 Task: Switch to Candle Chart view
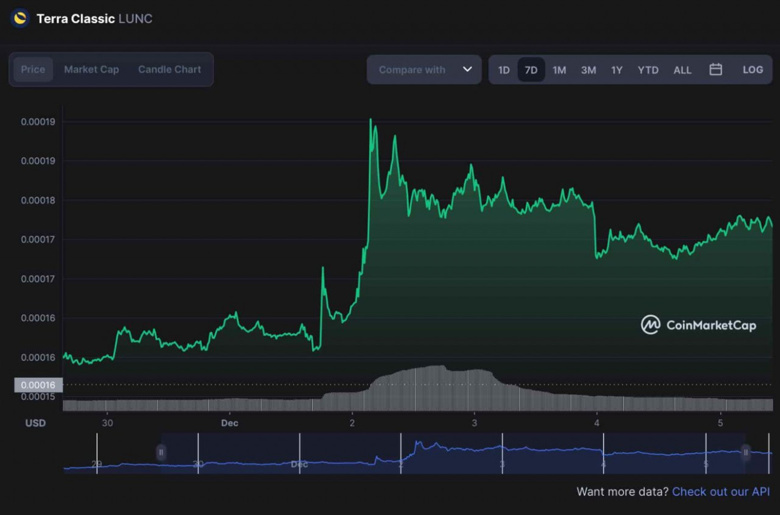click(x=169, y=70)
